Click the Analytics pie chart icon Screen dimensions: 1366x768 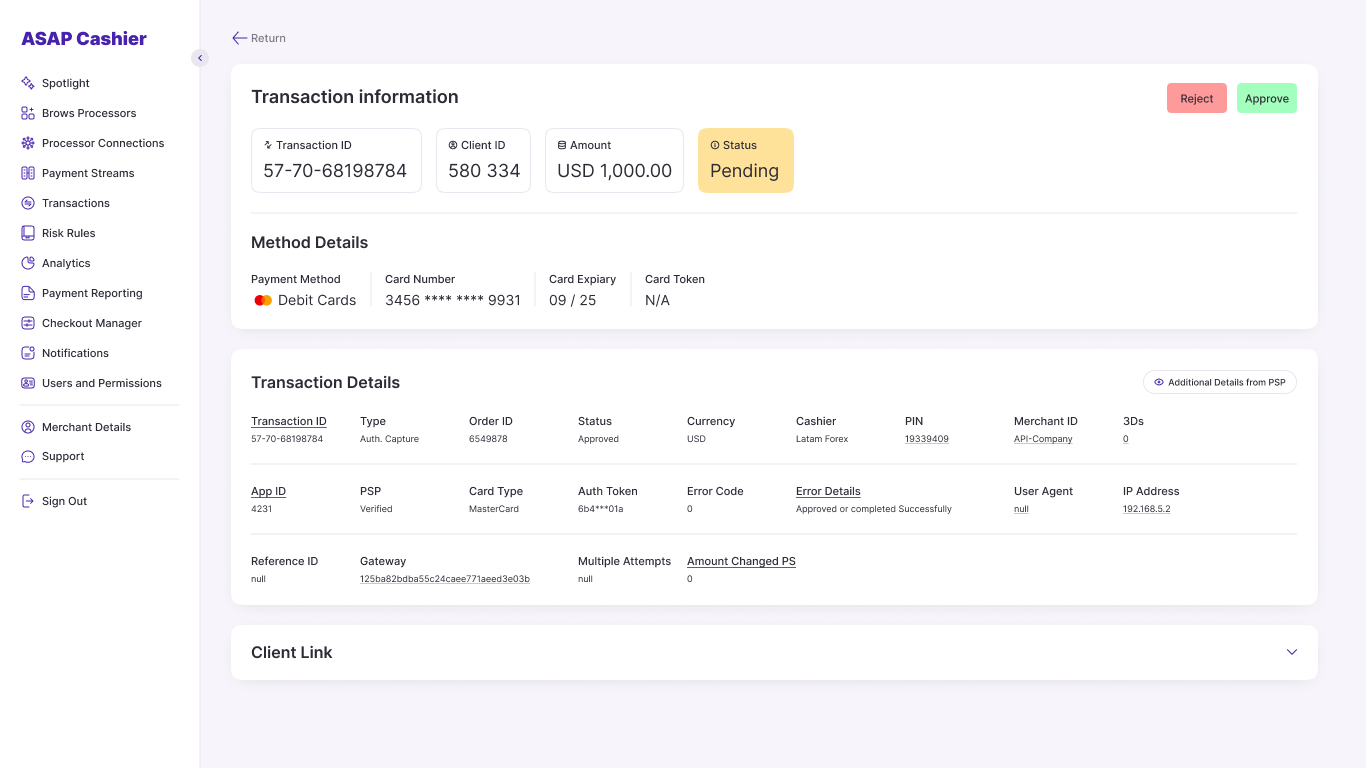pyautogui.click(x=28, y=263)
